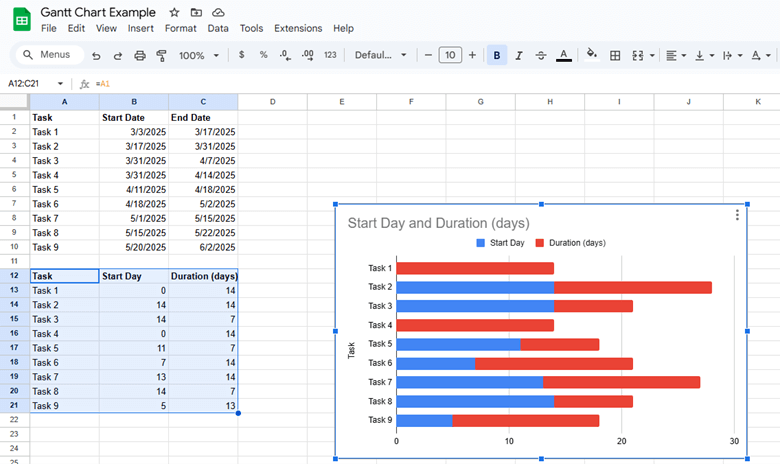Toggle strikethrough formatting
Screen dimensions: 780x464
pos(541,55)
